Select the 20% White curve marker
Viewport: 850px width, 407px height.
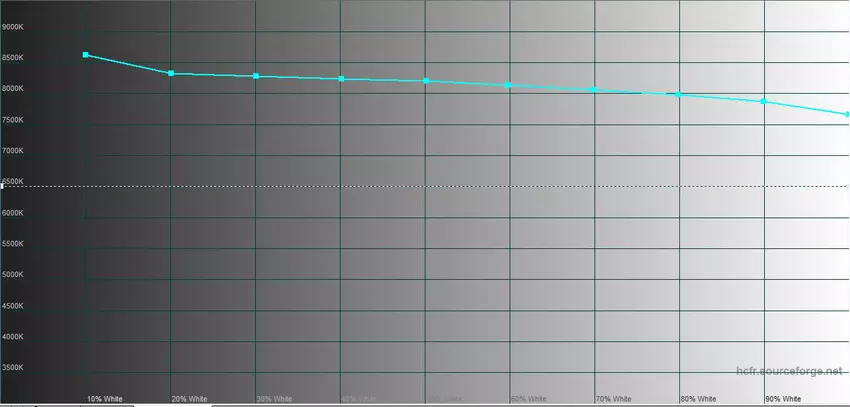(171, 73)
